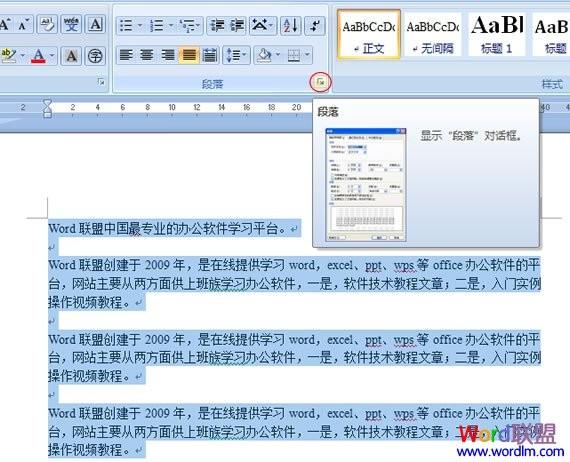The height and width of the screenshot is (462, 570).
Task: Center align the paragraph
Action: click(147, 55)
